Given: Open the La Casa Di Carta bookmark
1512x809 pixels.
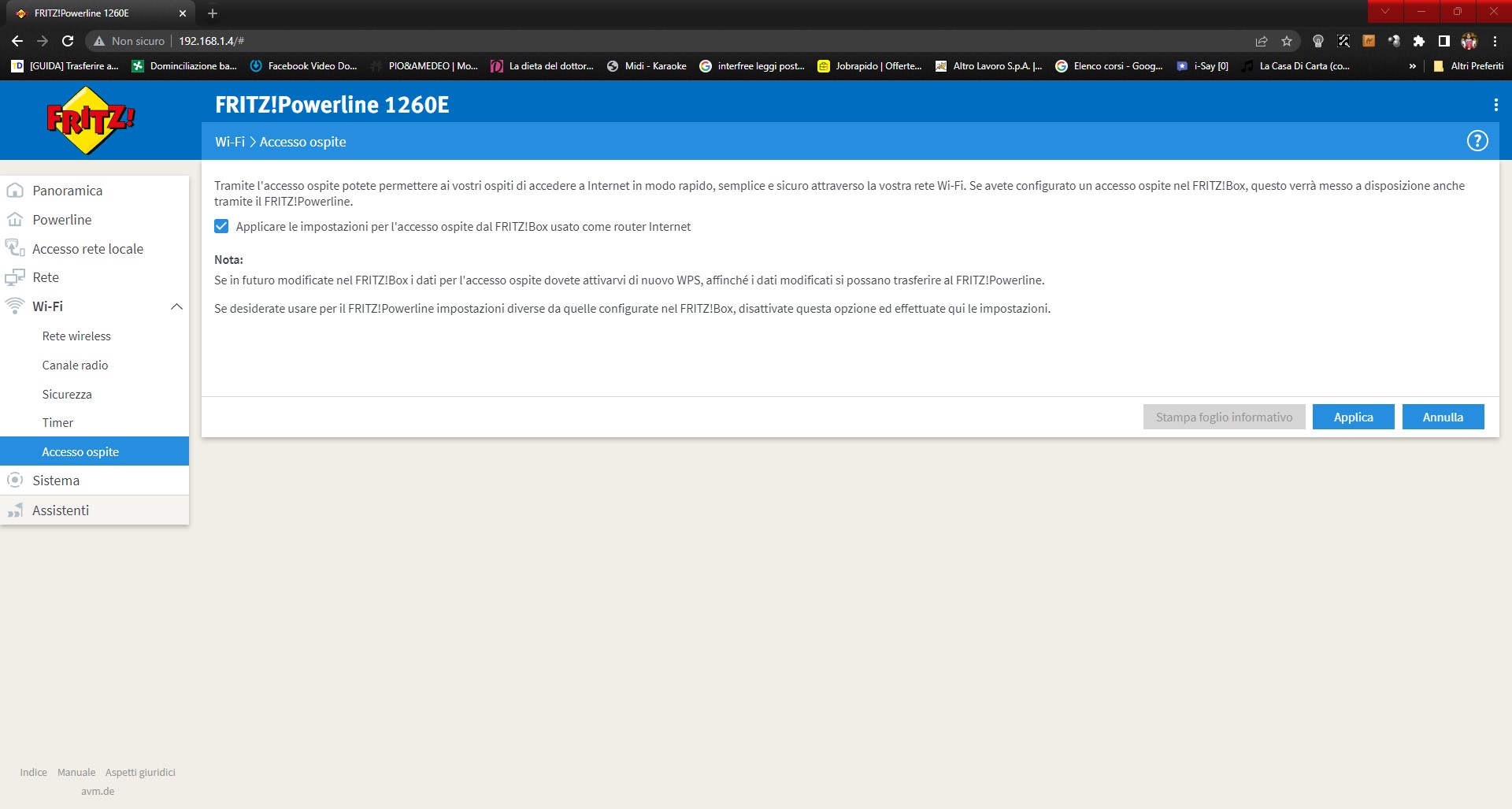Looking at the screenshot, I should coord(1295,66).
